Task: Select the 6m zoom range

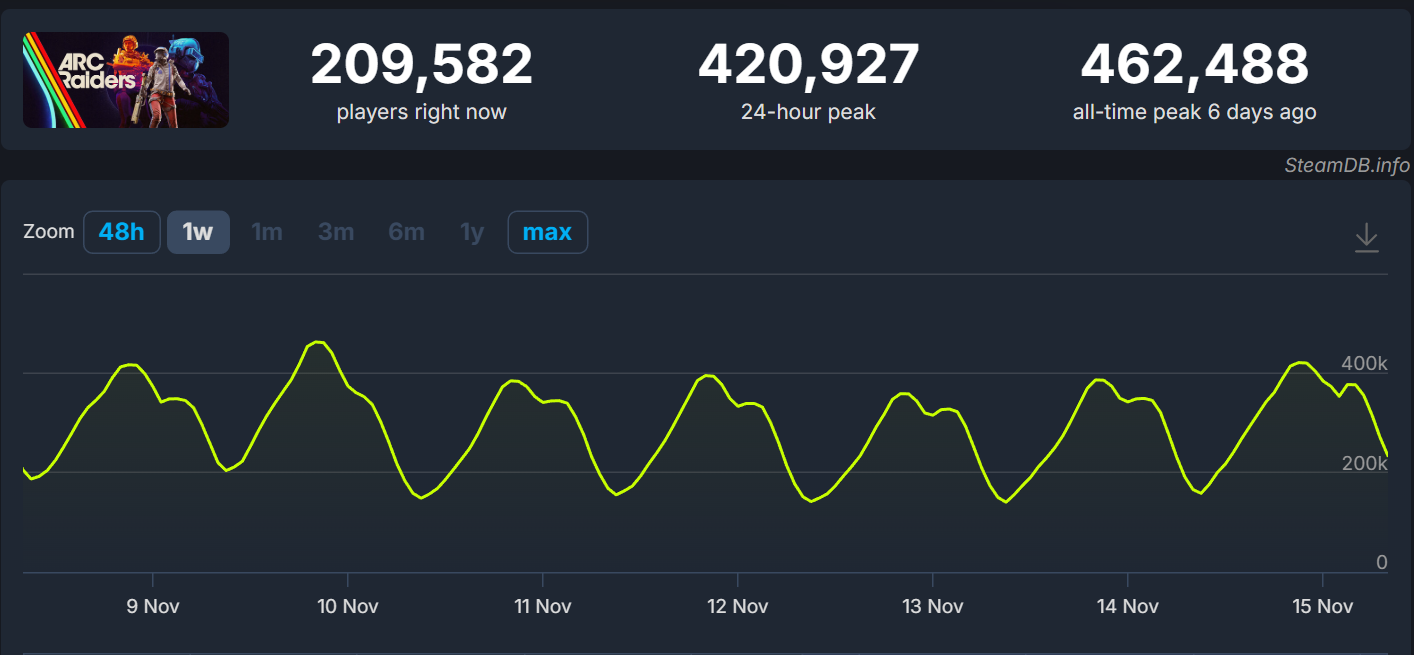Action: pos(406,232)
